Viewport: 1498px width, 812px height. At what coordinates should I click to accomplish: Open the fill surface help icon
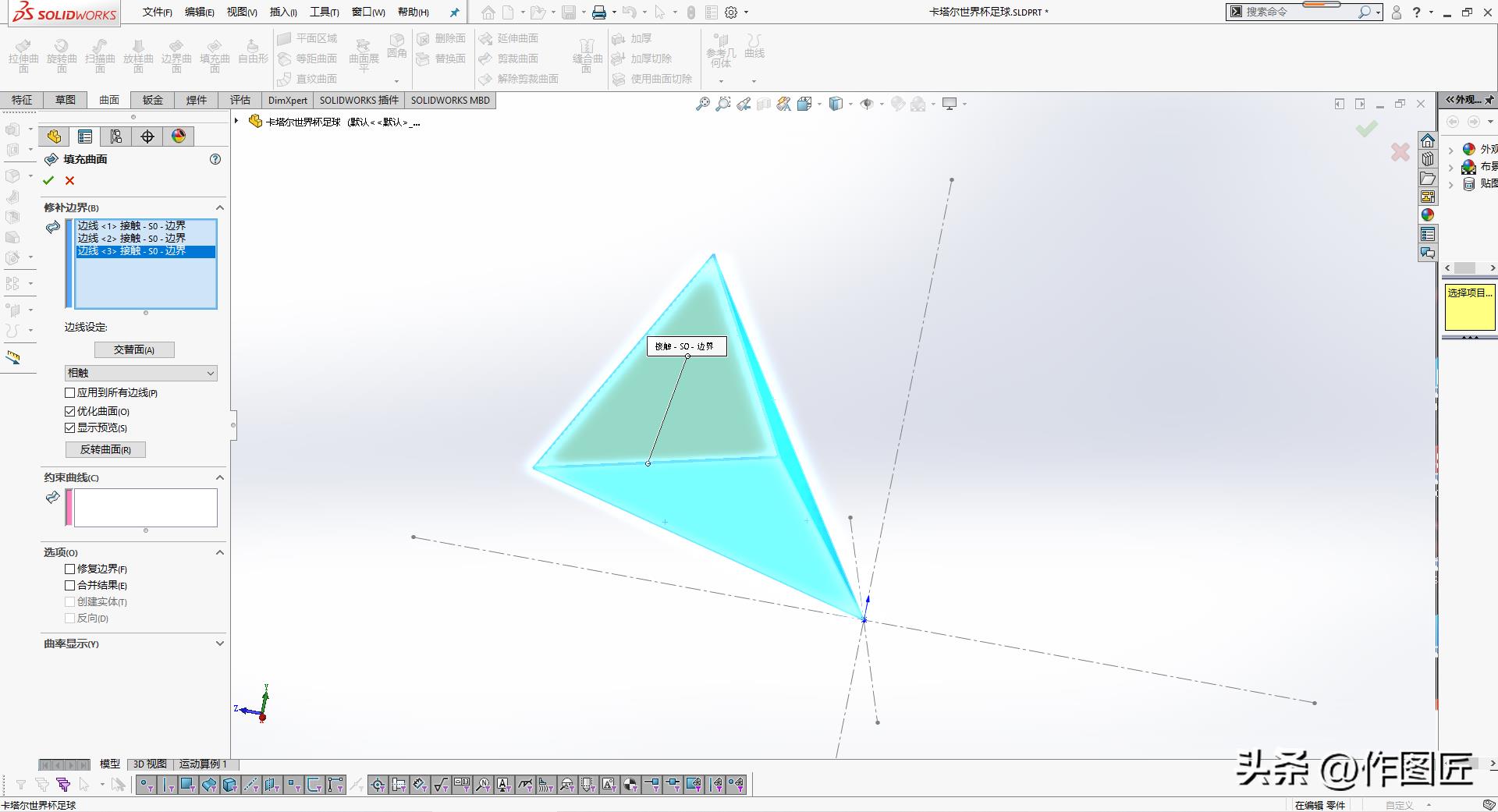tap(215, 159)
